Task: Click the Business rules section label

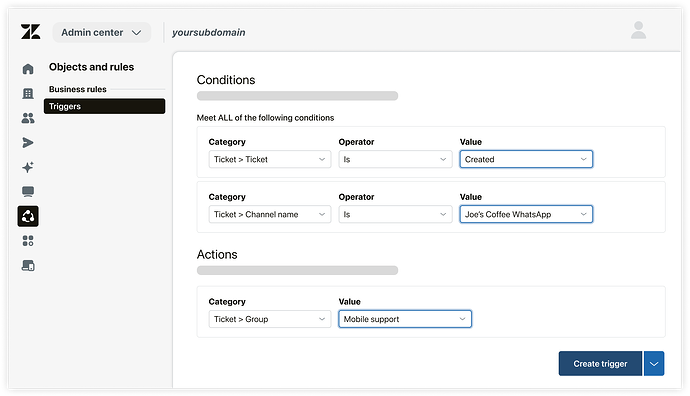Action: coord(77,89)
